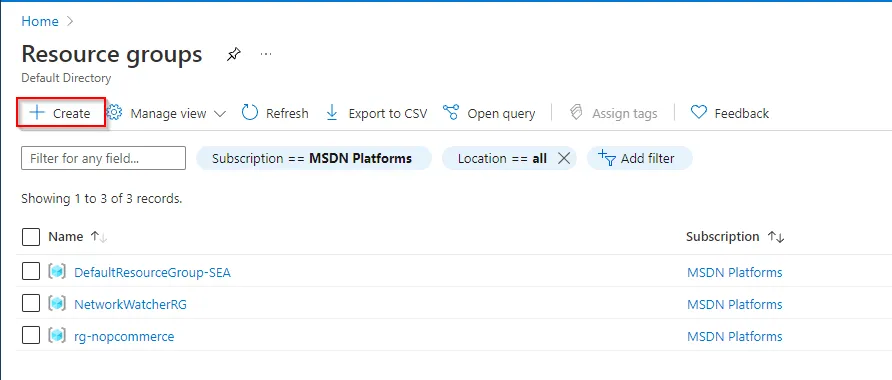
Task: Click DefaultResourceGroup-SEA cube icon
Action: (x=57, y=272)
